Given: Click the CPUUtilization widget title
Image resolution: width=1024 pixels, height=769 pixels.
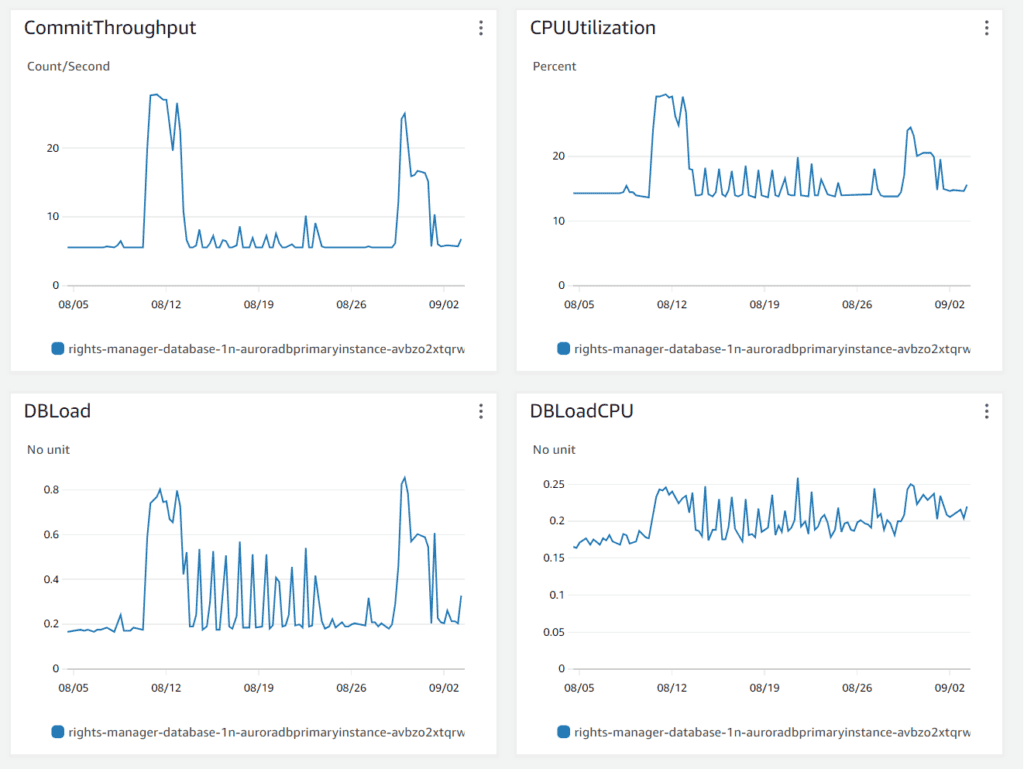Looking at the screenshot, I should tap(593, 28).
